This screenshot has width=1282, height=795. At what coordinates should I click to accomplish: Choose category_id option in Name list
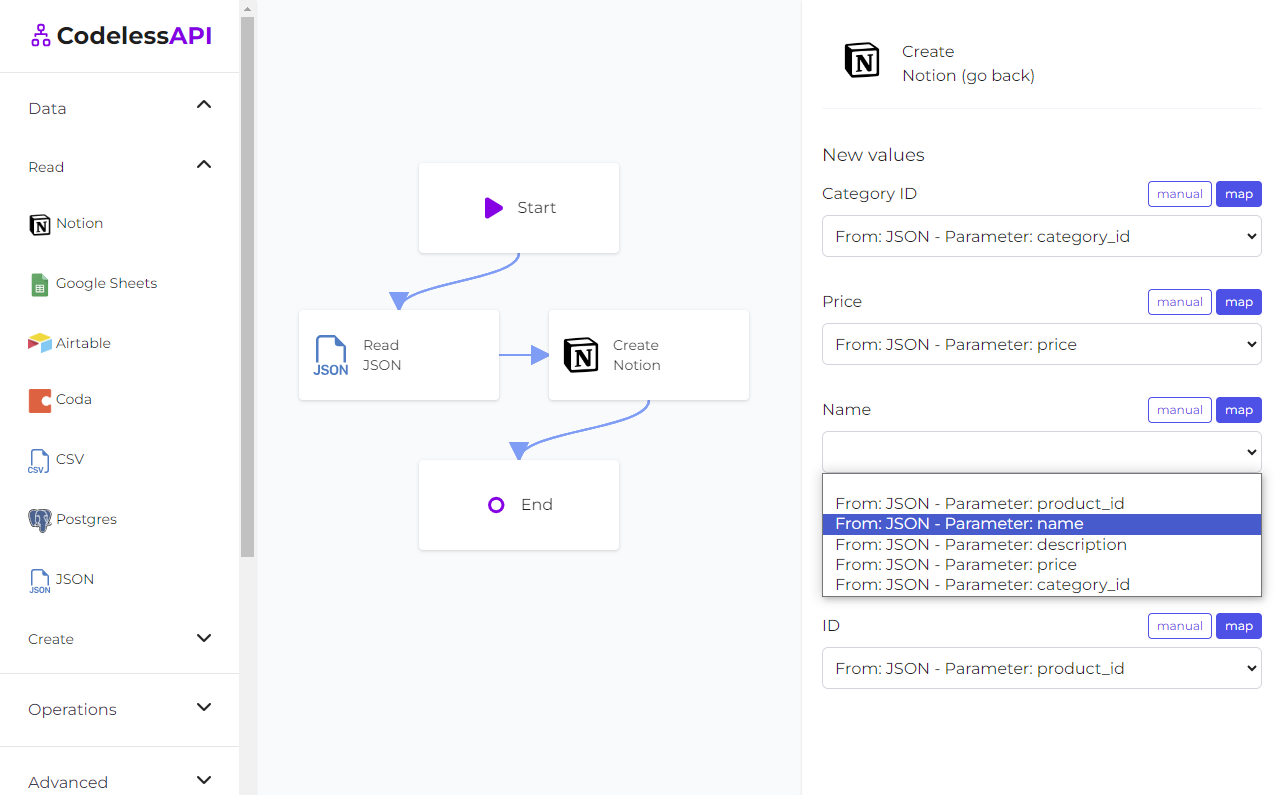click(1042, 585)
